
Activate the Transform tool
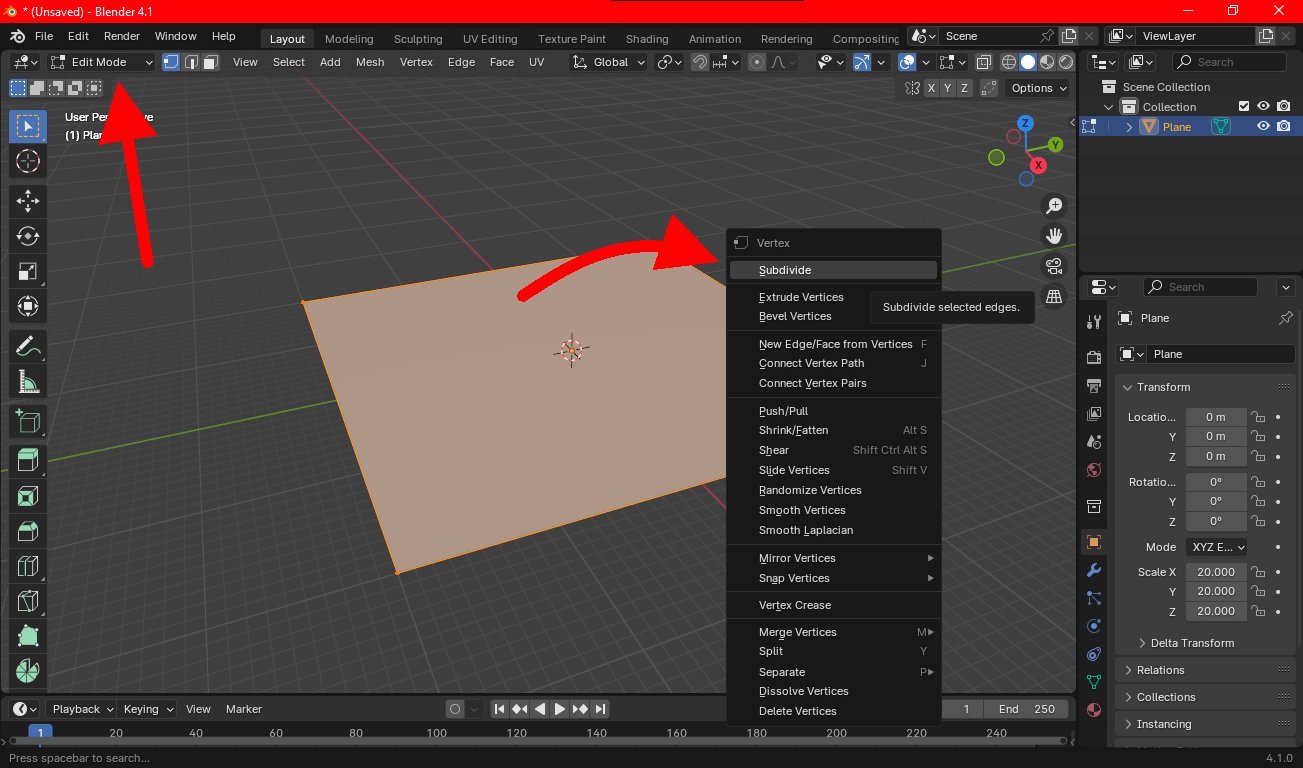(28, 306)
